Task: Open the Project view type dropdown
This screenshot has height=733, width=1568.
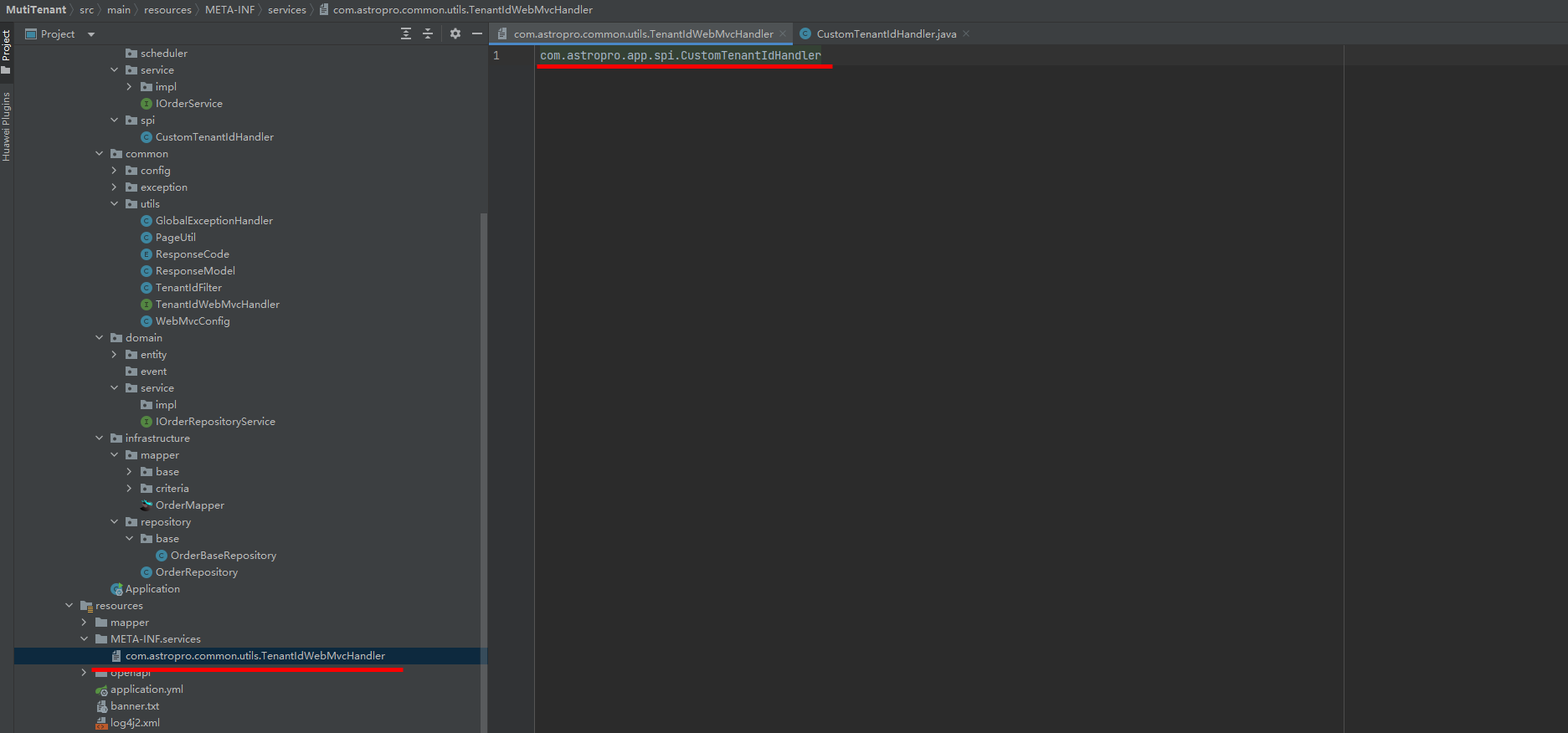Action: pos(91,34)
